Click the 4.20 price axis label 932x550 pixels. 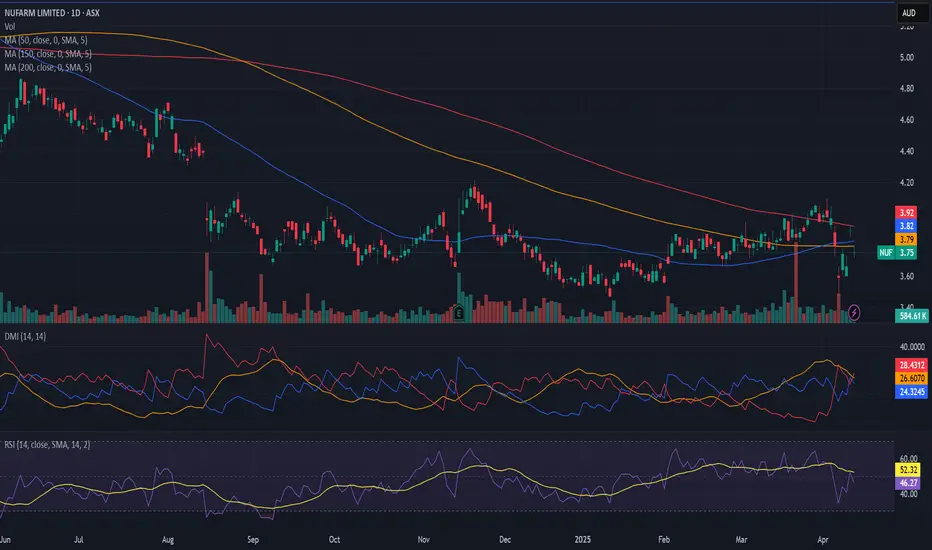click(x=906, y=183)
